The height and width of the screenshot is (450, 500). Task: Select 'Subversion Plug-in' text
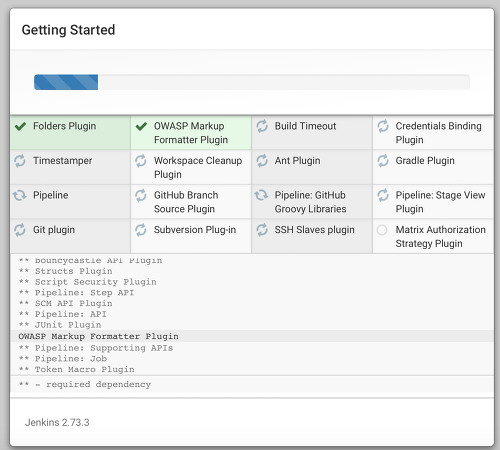pos(195,230)
